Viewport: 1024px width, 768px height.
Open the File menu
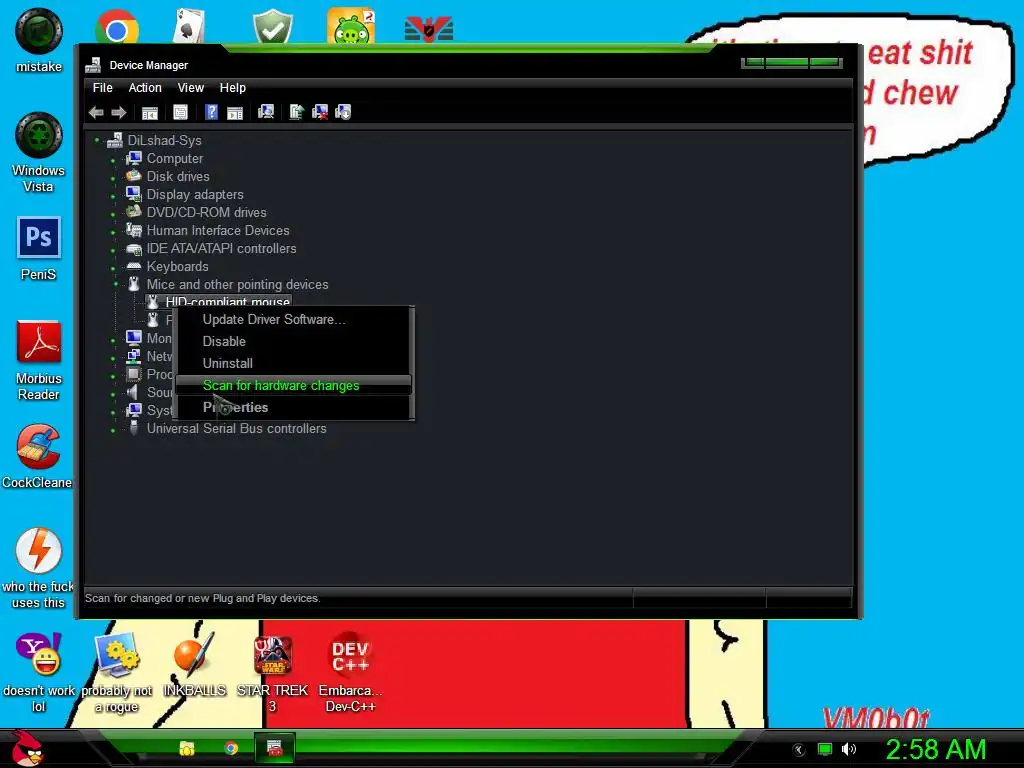click(x=103, y=88)
